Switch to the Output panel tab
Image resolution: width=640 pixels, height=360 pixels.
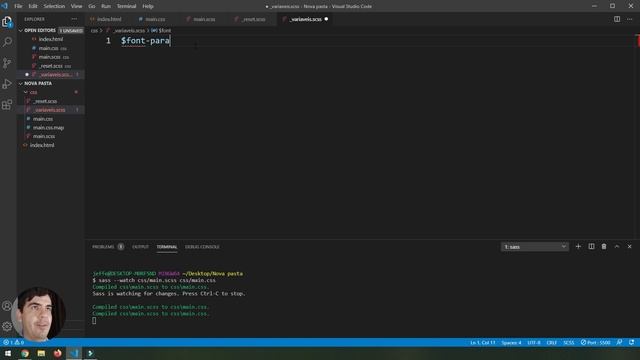(140, 247)
